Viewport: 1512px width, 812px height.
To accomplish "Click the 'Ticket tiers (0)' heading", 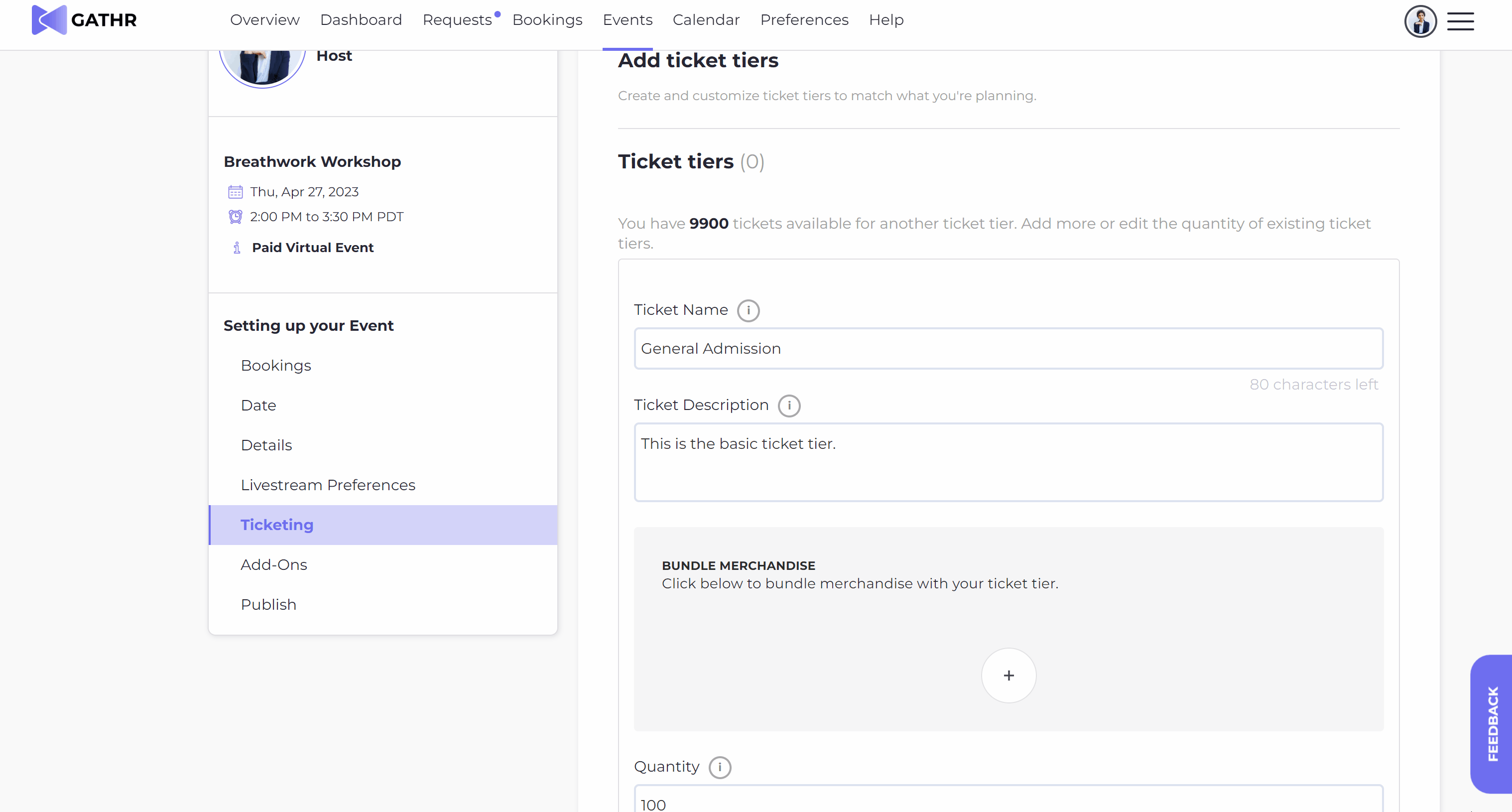I will click(x=691, y=161).
